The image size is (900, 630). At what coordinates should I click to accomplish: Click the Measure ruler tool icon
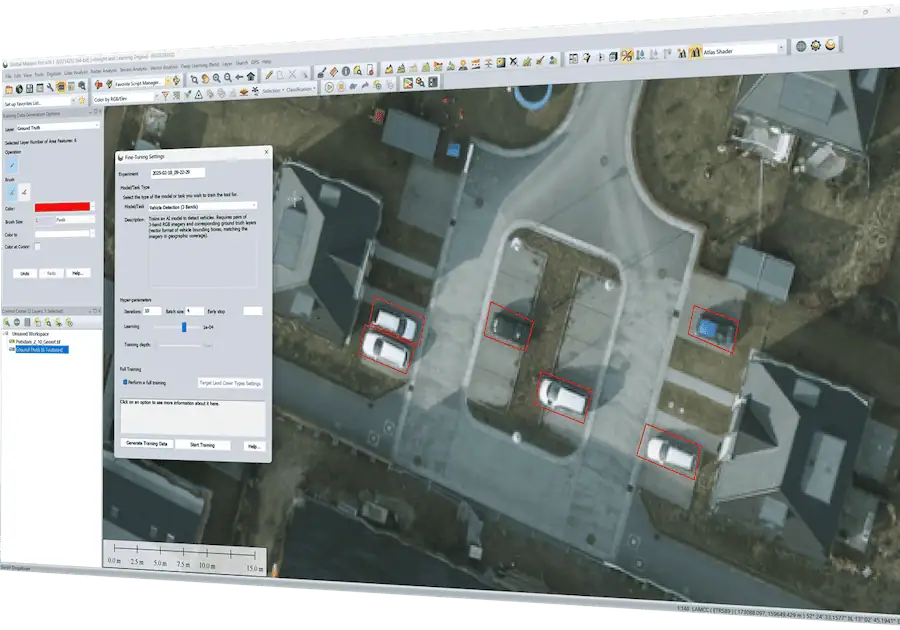(x=333, y=72)
